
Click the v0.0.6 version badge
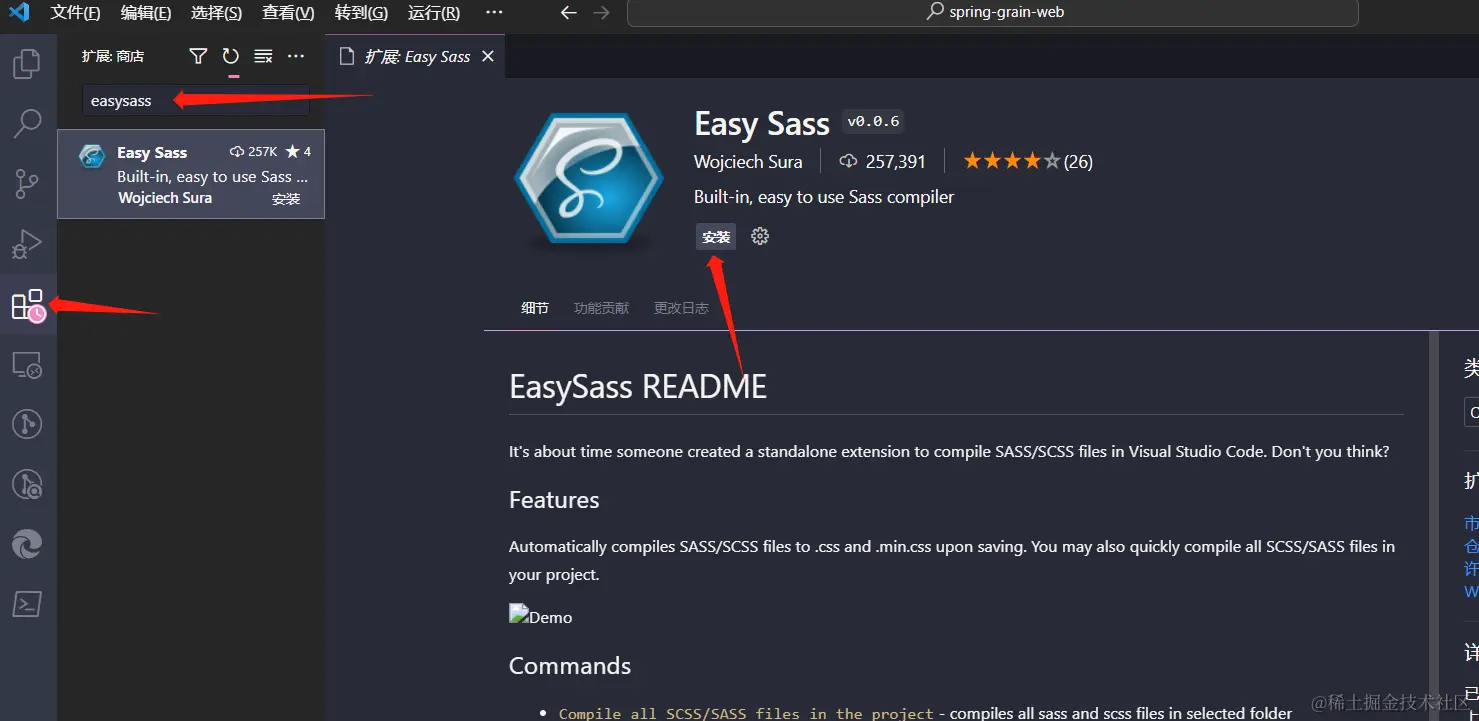point(873,122)
